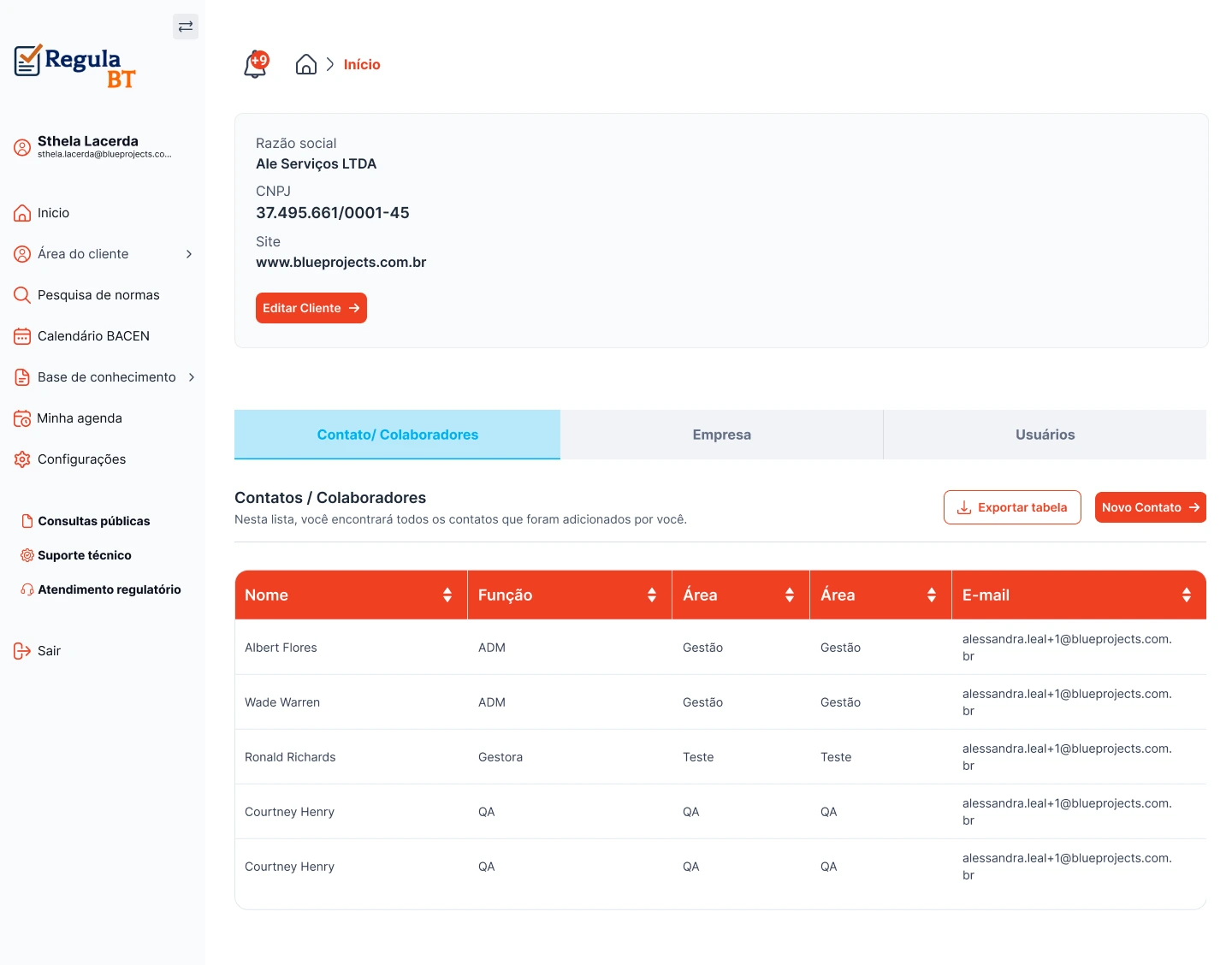Click the Sair logout icon
1232x965 pixels.
pyautogui.click(x=22, y=651)
